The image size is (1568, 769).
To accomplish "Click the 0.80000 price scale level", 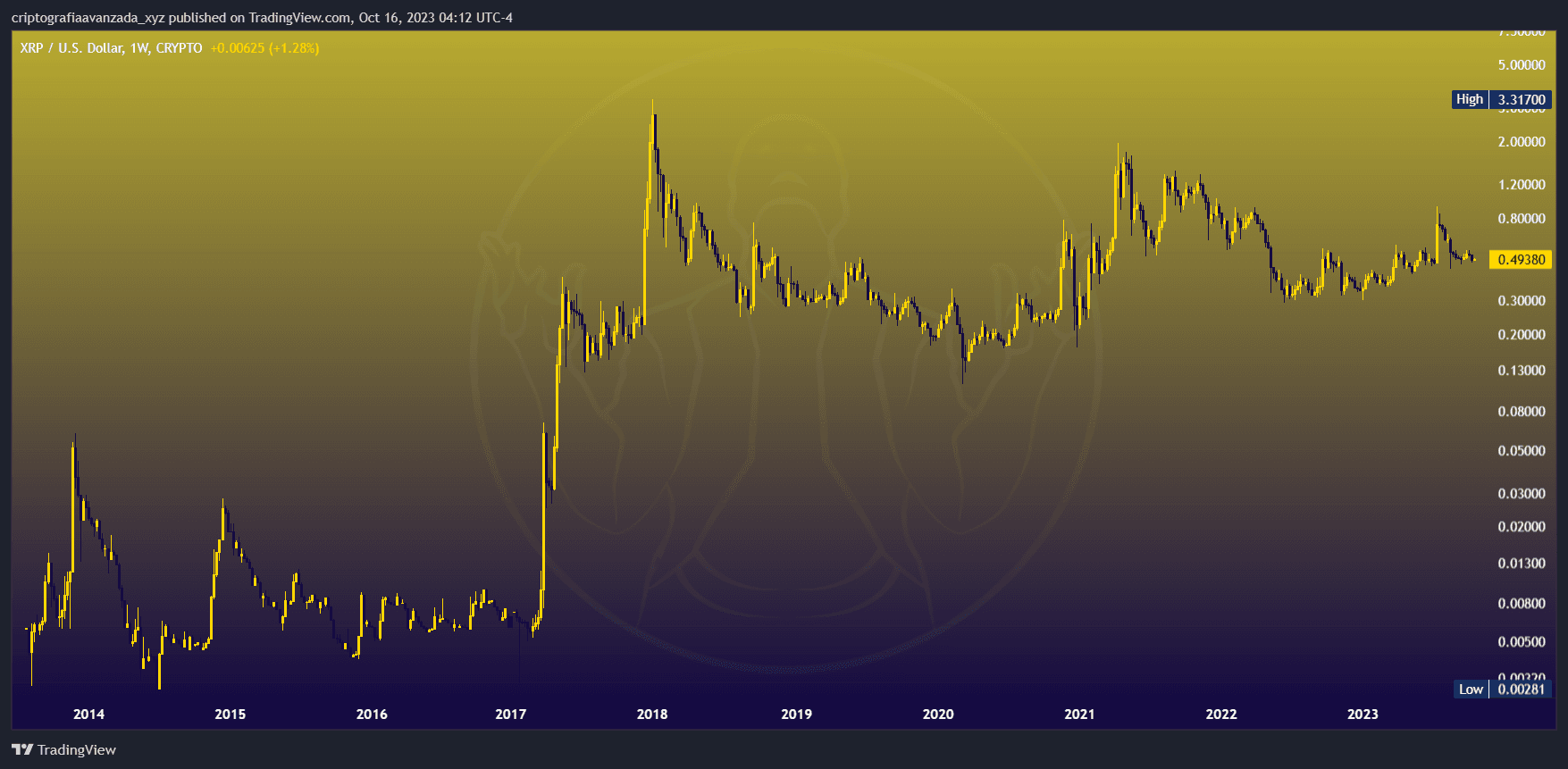I will click(1522, 219).
